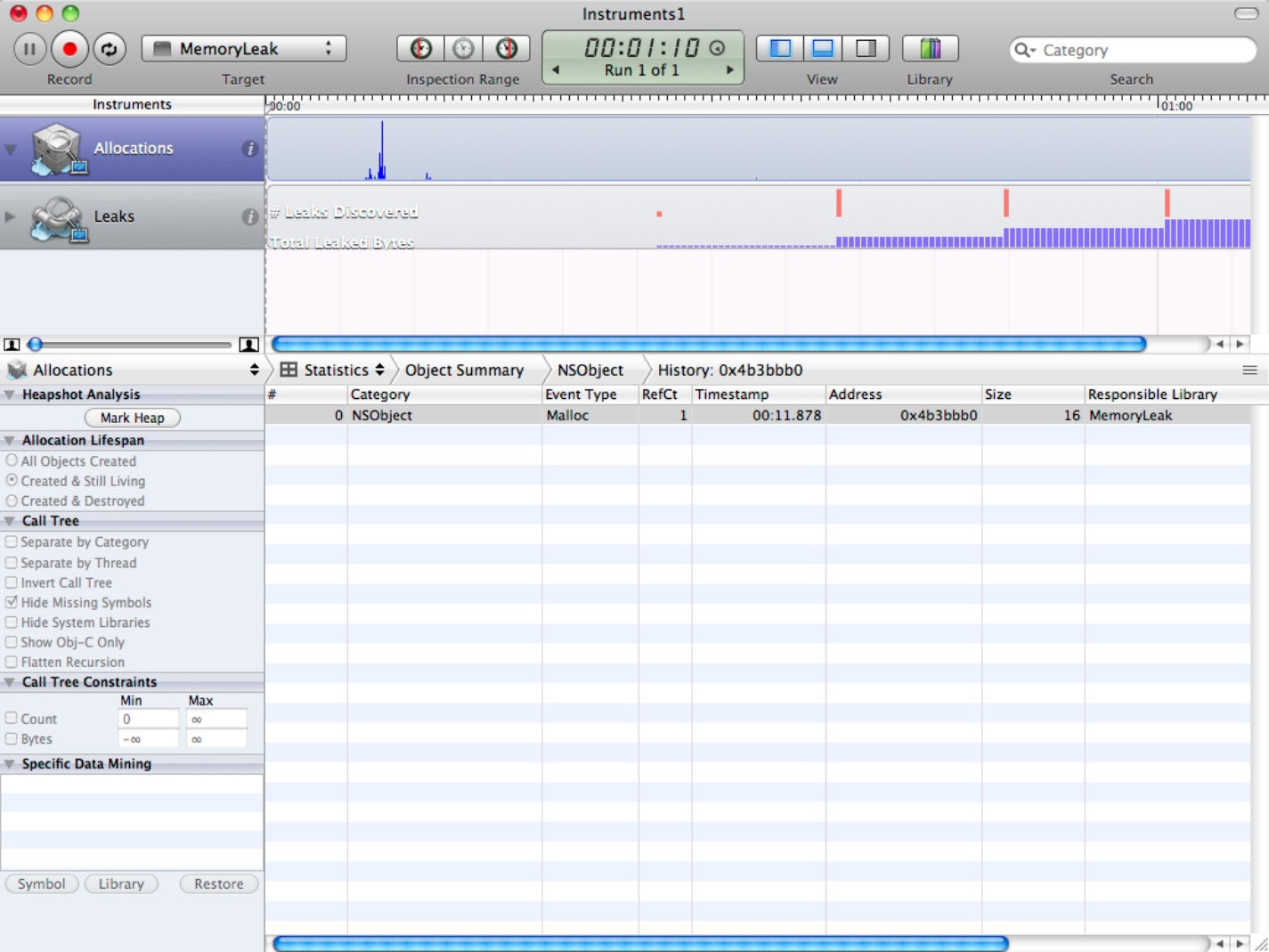Adjust the track scale slider knob
The width and height of the screenshot is (1269, 952).
pyautogui.click(x=36, y=345)
